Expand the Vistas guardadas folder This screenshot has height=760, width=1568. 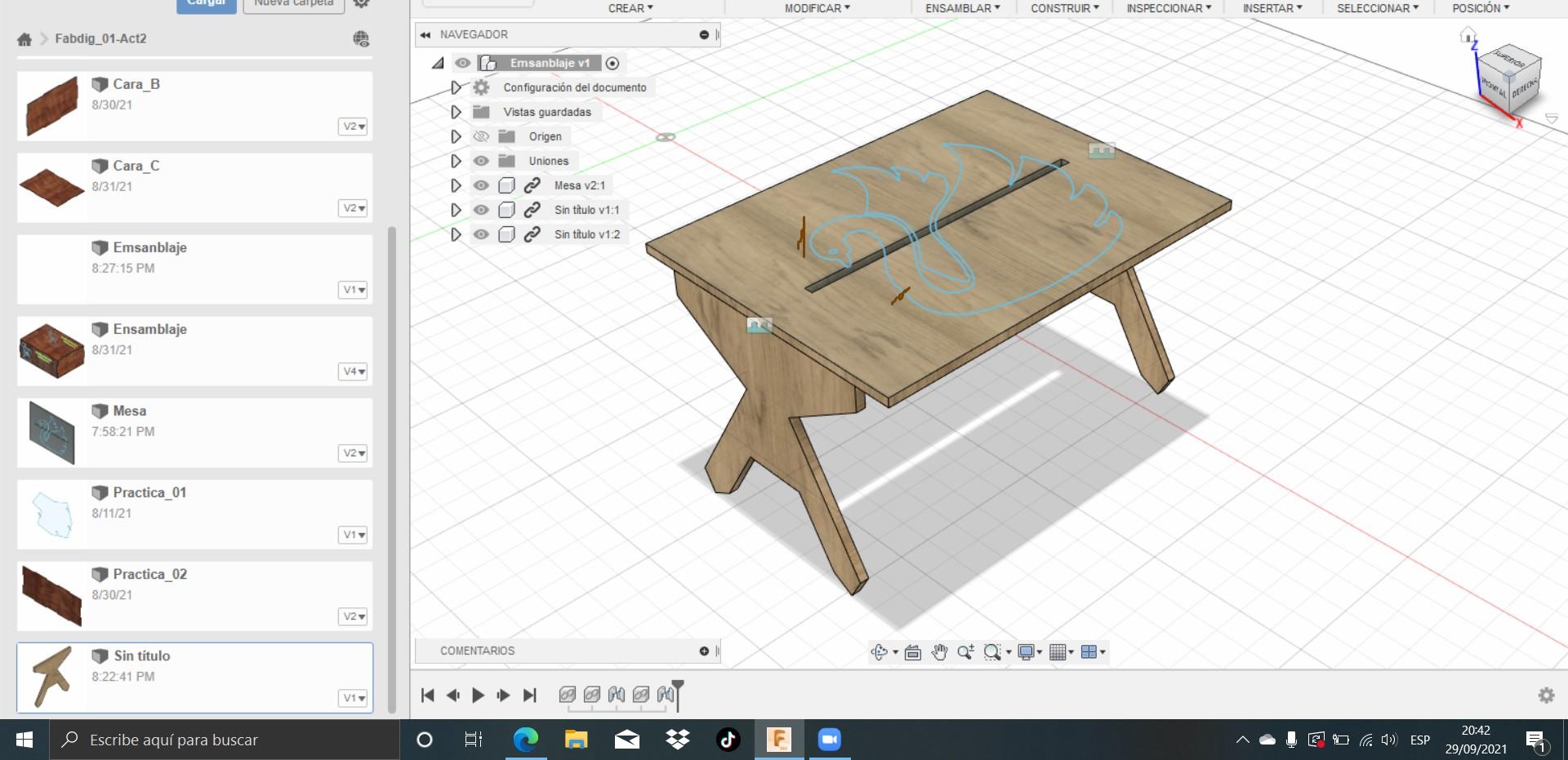coord(456,112)
